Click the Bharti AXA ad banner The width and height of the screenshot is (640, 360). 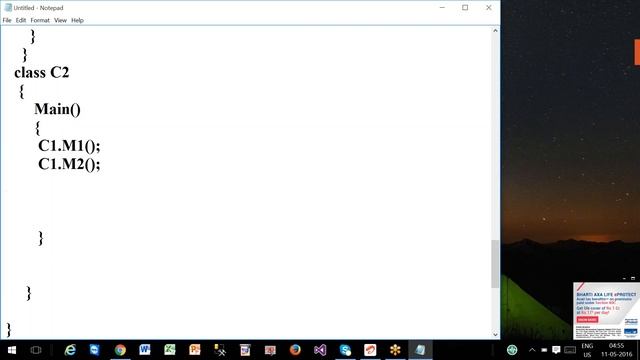[x=606, y=310]
